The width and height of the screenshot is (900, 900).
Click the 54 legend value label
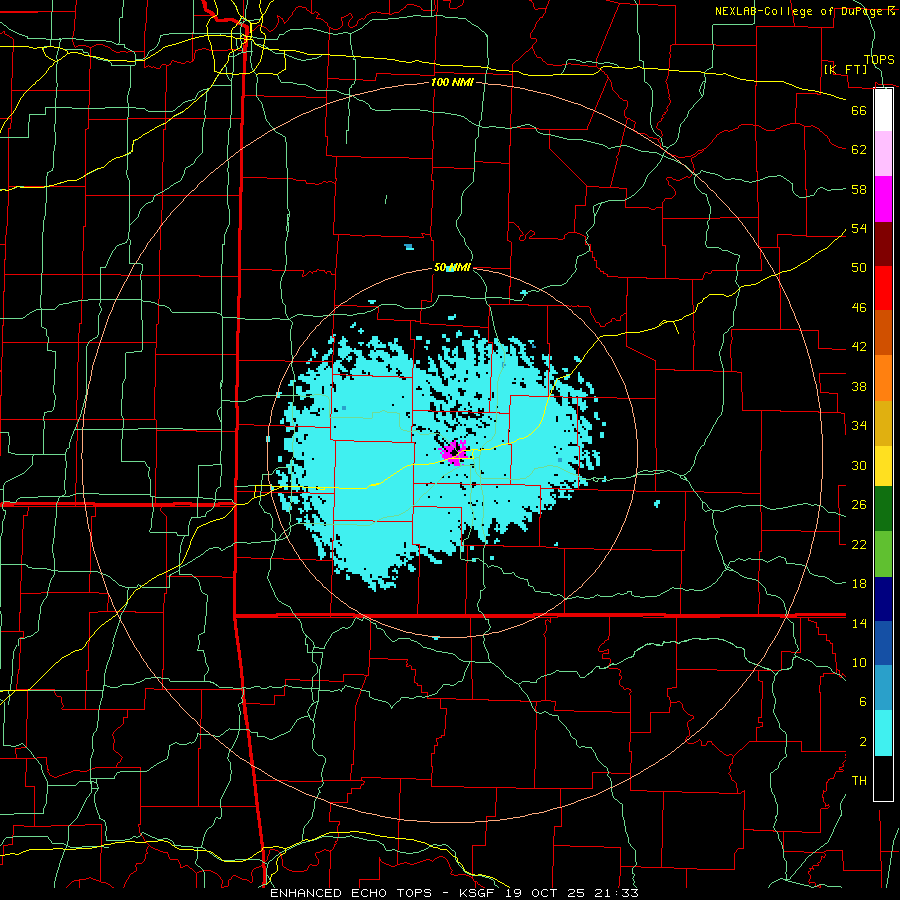pos(859,228)
